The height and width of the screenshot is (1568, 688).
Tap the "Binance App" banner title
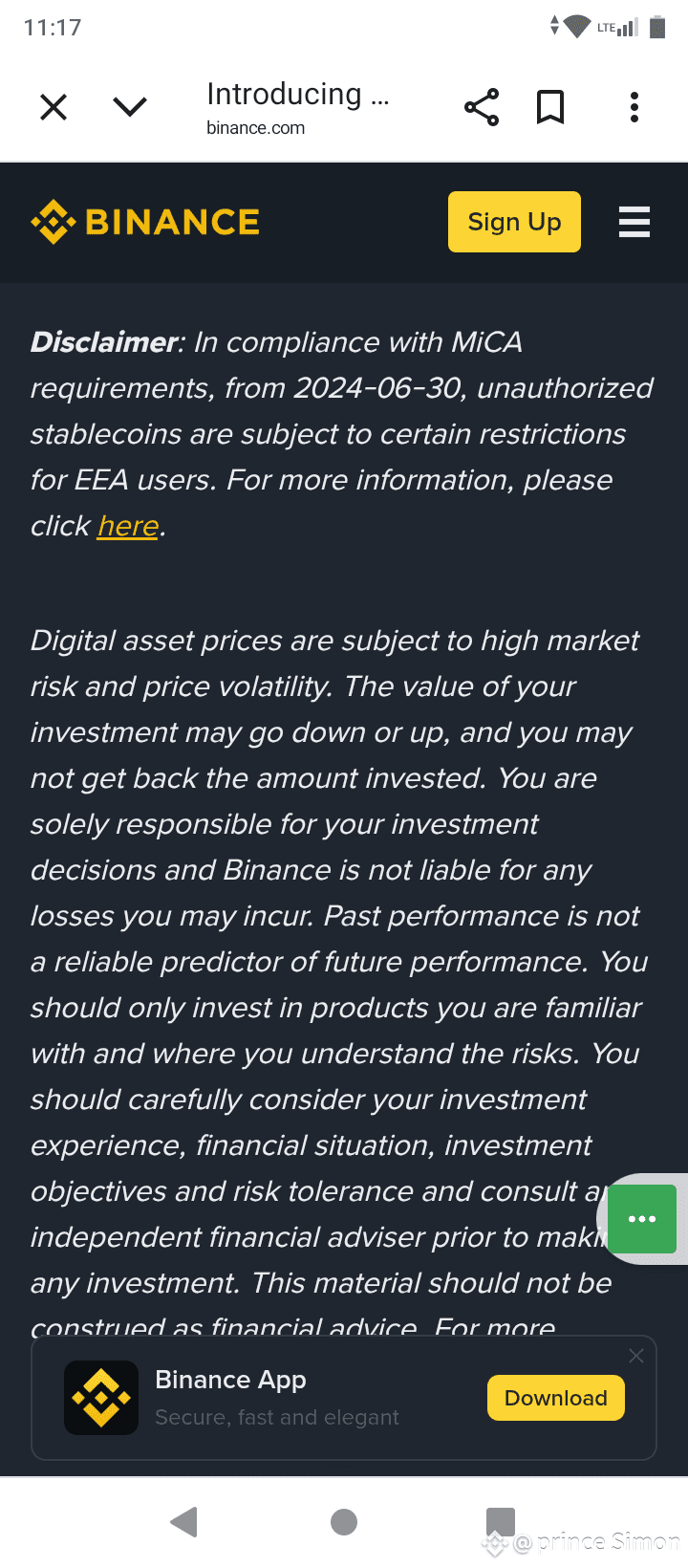click(230, 1380)
